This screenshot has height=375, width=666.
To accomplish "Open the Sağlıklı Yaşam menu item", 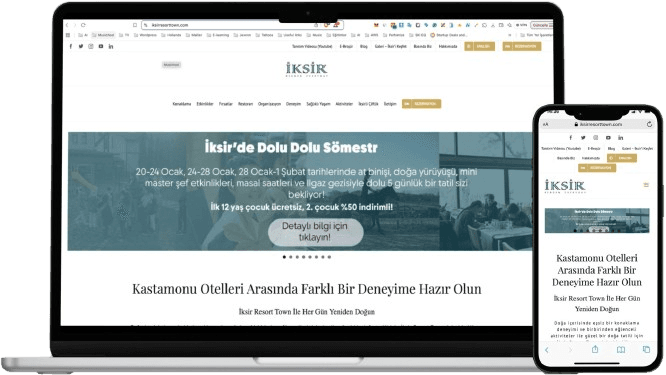I will (318, 104).
